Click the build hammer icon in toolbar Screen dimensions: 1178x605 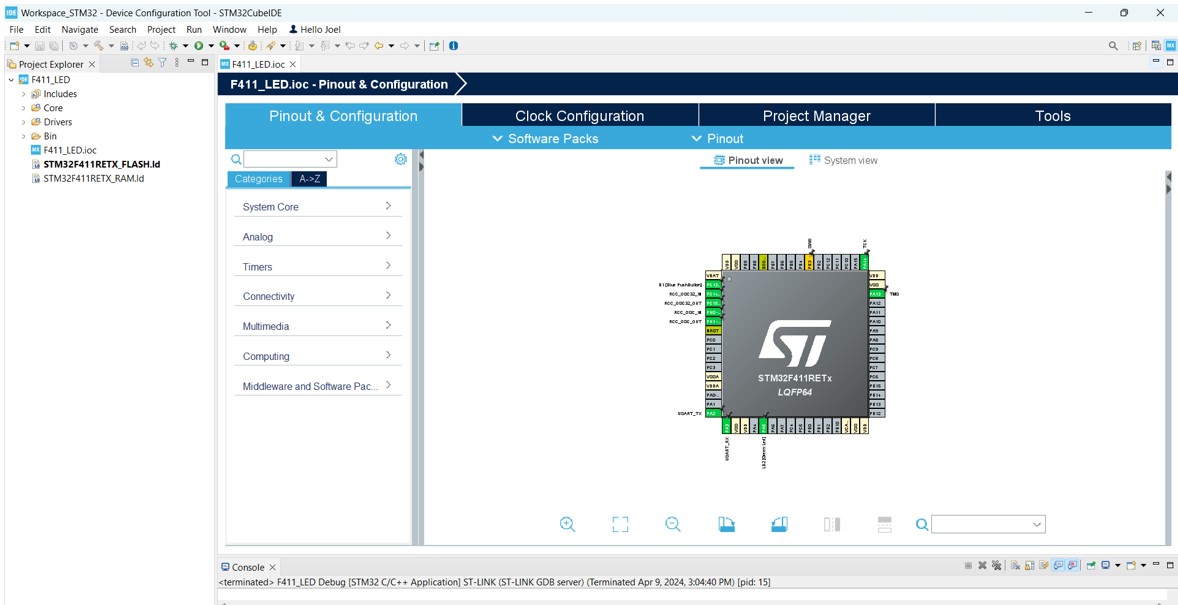pyautogui.click(x=98, y=46)
